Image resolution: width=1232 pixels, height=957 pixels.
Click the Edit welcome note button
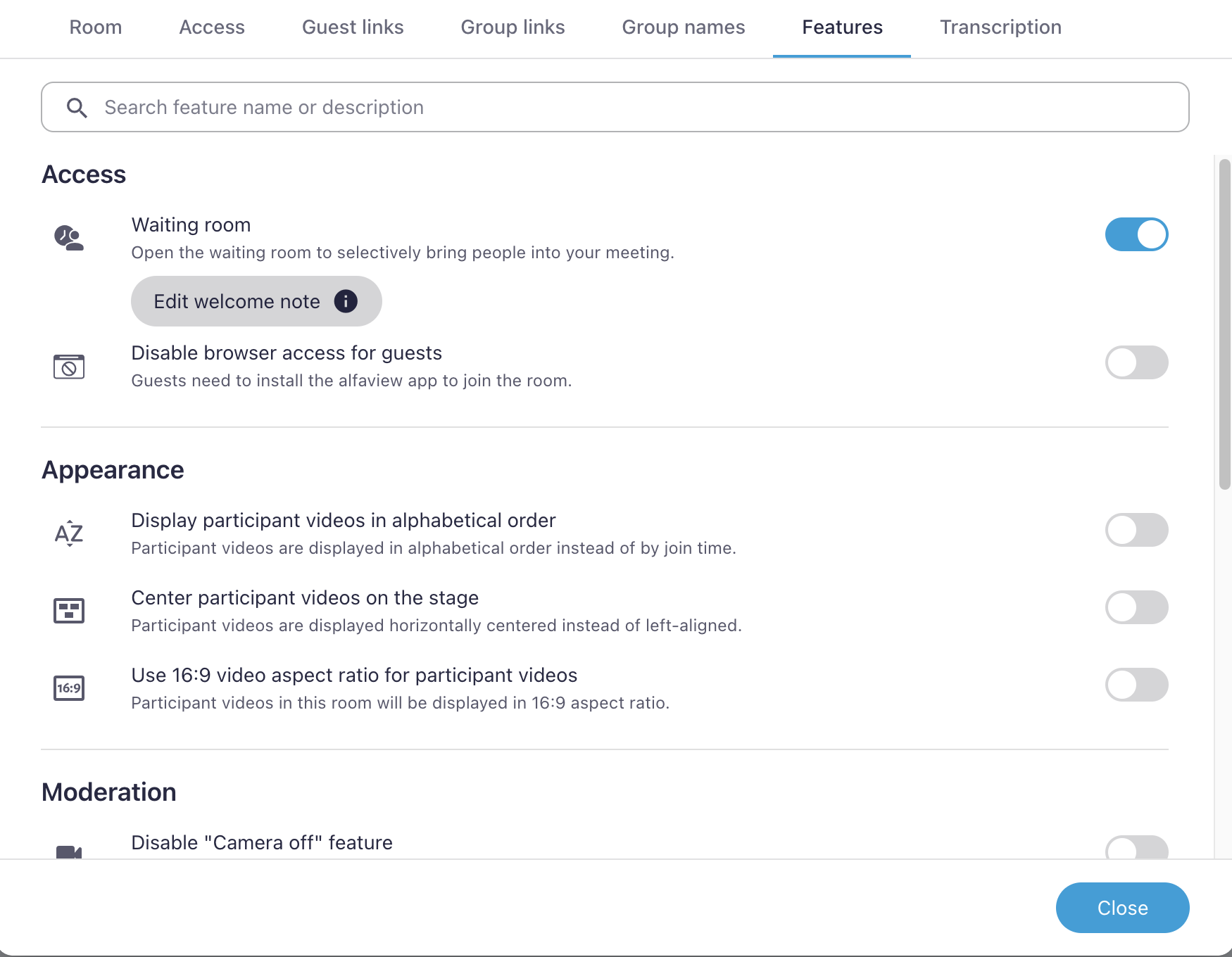click(x=237, y=301)
